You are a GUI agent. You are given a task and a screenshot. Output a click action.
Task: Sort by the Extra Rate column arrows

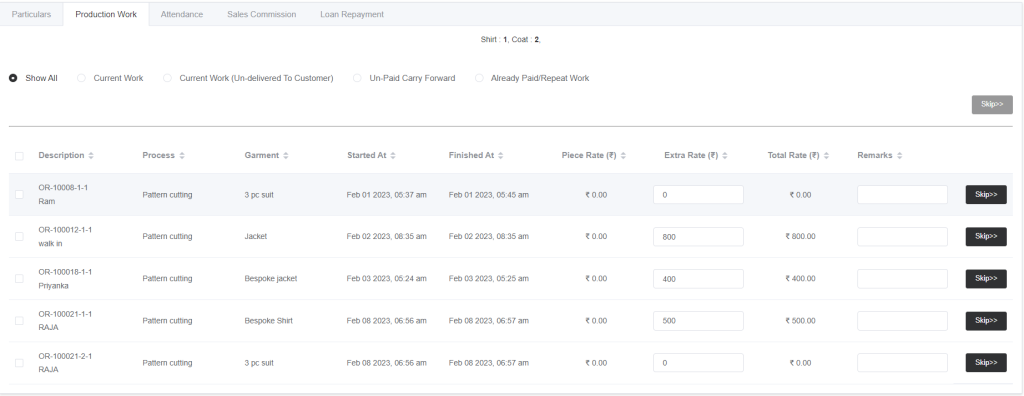click(725, 156)
